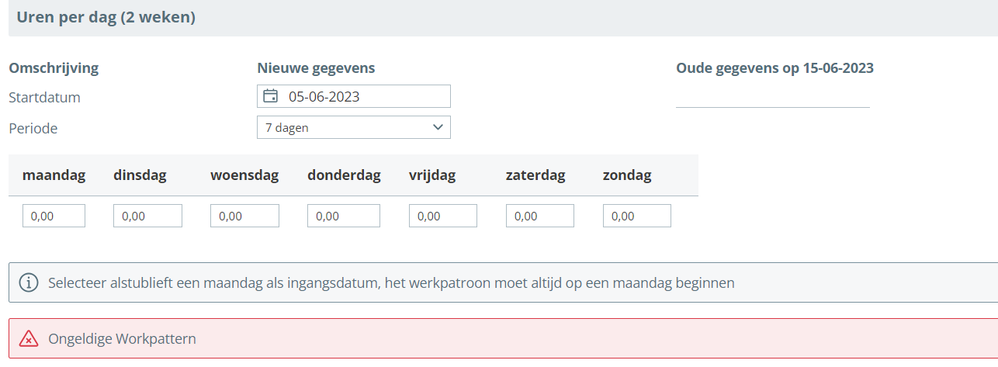The image size is (998, 367).
Task: Click the Startdatum field showing 05-06-2023
Action: (354, 97)
